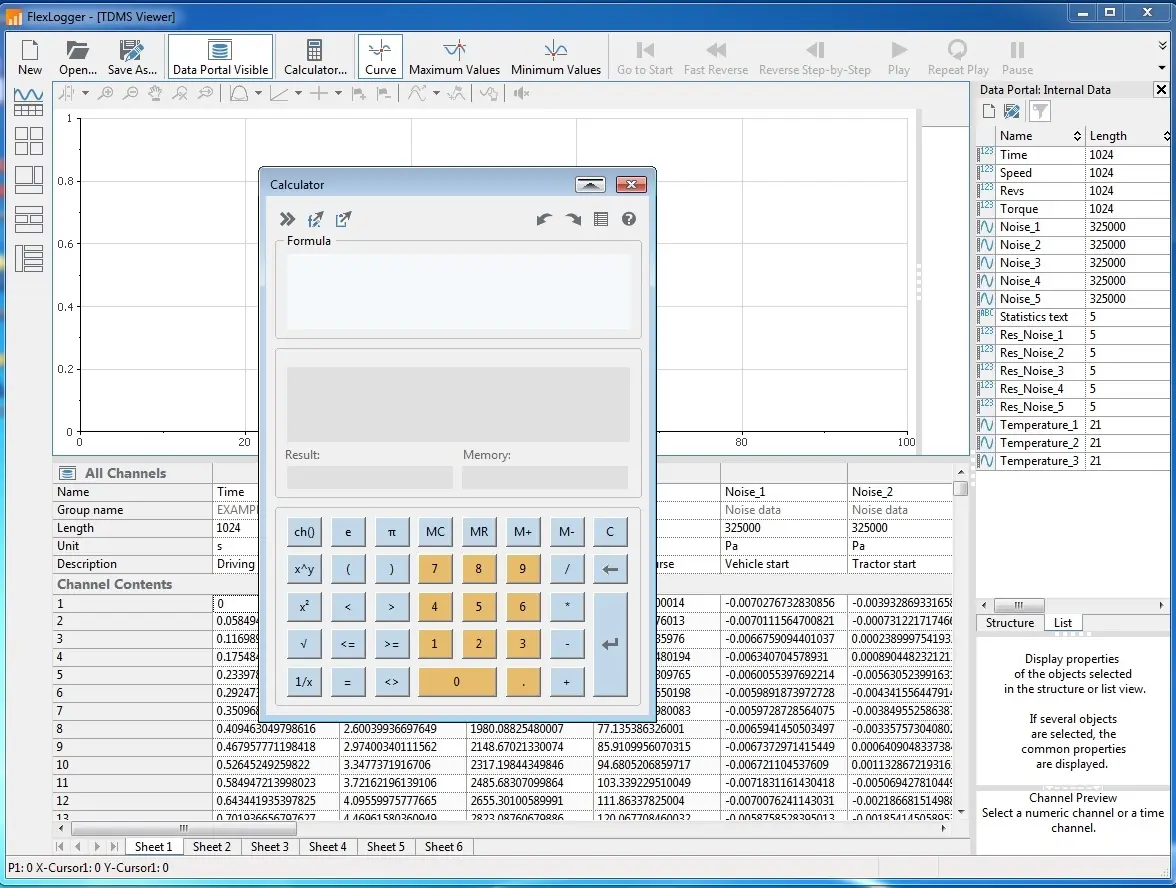The height and width of the screenshot is (888, 1176).
Task: Click the zoom out magnifier icon
Action: click(x=130, y=93)
